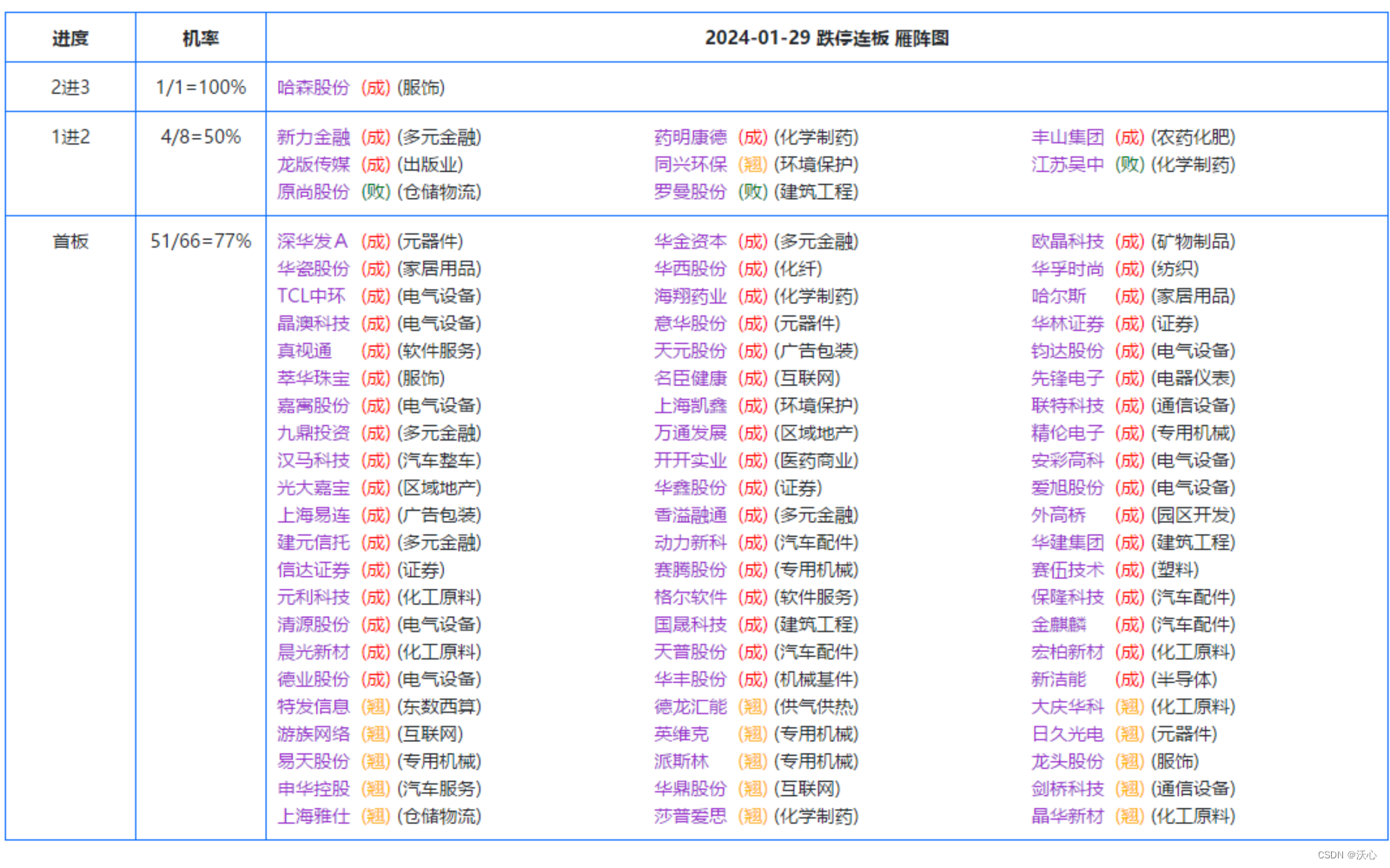
Task: Click the 机率 column header
Action: tap(201, 38)
